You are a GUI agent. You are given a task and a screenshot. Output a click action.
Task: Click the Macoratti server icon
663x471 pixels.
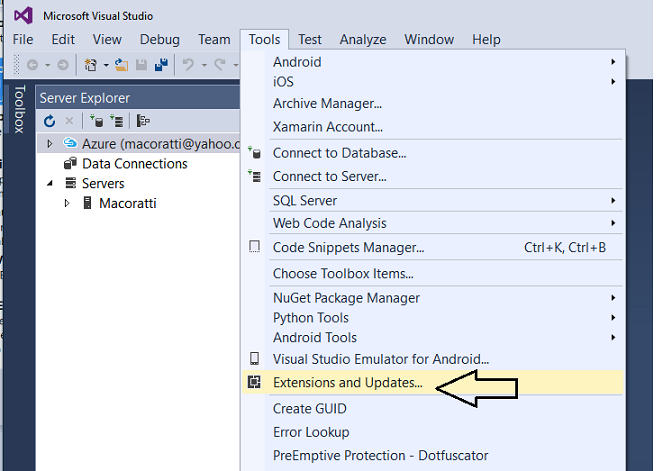click(88, 203)
